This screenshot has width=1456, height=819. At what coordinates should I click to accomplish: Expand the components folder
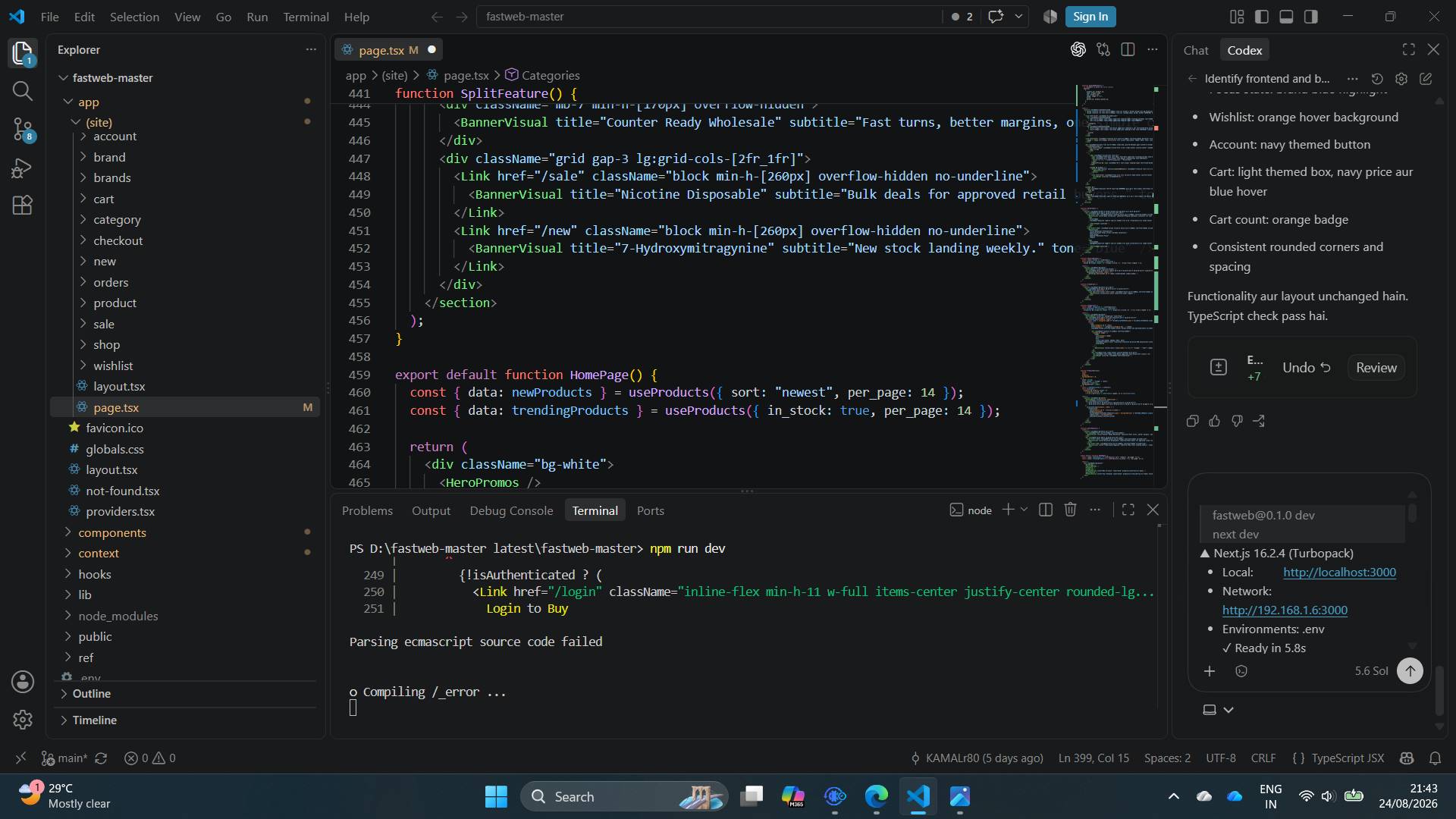click(x=111, y=532)
